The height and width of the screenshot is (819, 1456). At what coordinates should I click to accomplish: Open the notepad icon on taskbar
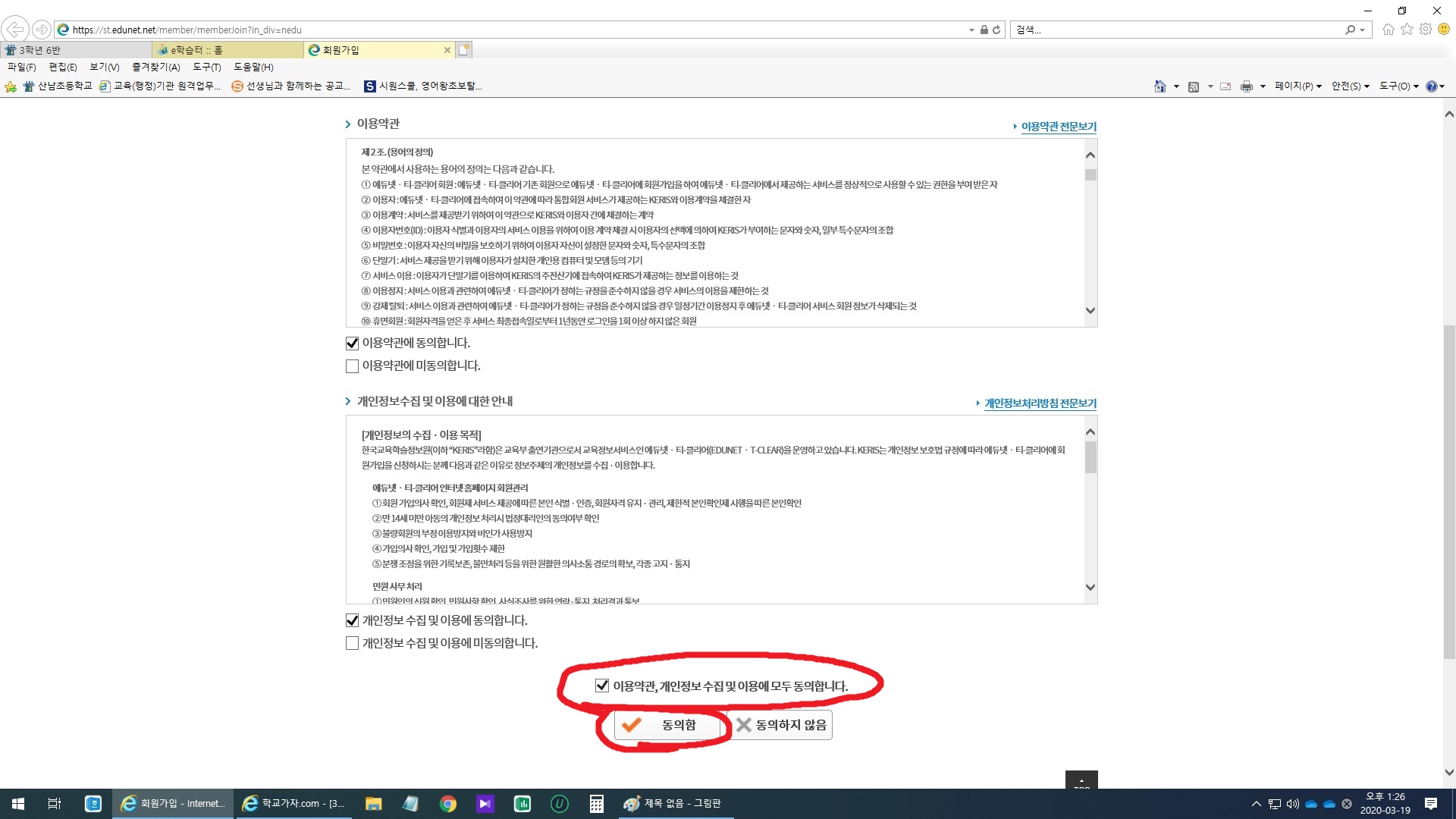(410, 804)
